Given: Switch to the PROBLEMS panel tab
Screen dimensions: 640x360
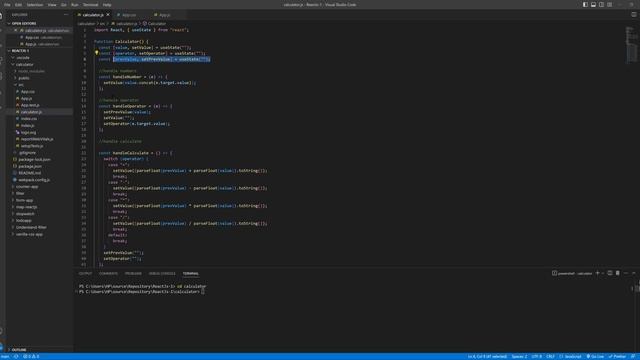Looking at the screenshot, I should pos(133,273).
